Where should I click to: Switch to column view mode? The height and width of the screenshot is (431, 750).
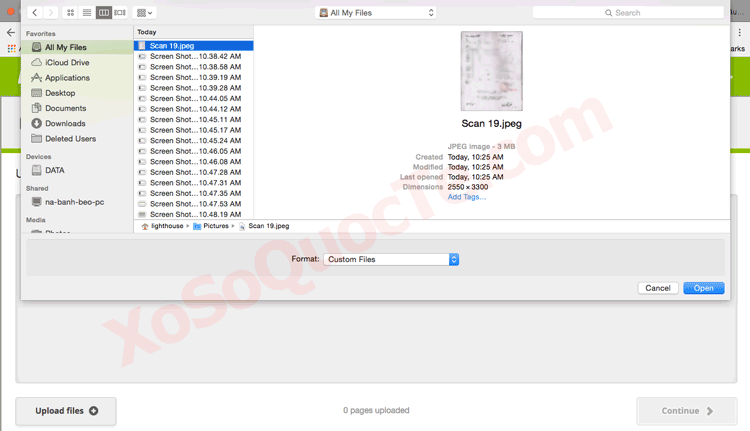(x=103, y=13)
